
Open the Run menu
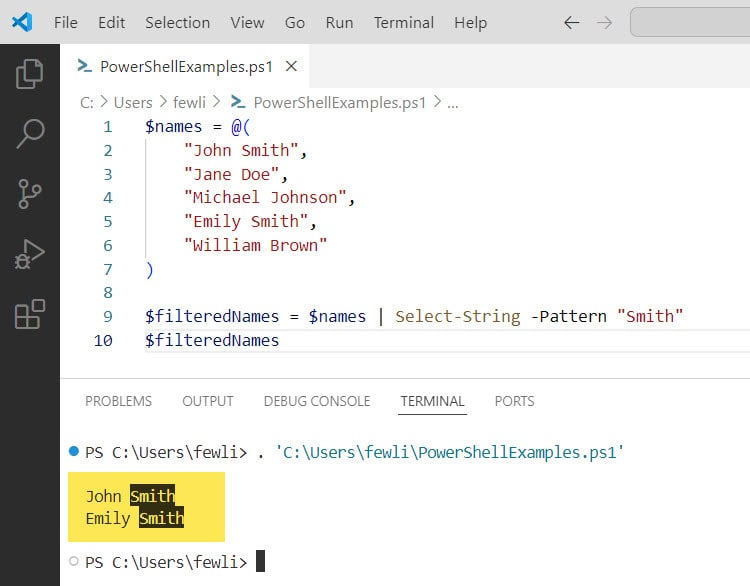(339, 22)
